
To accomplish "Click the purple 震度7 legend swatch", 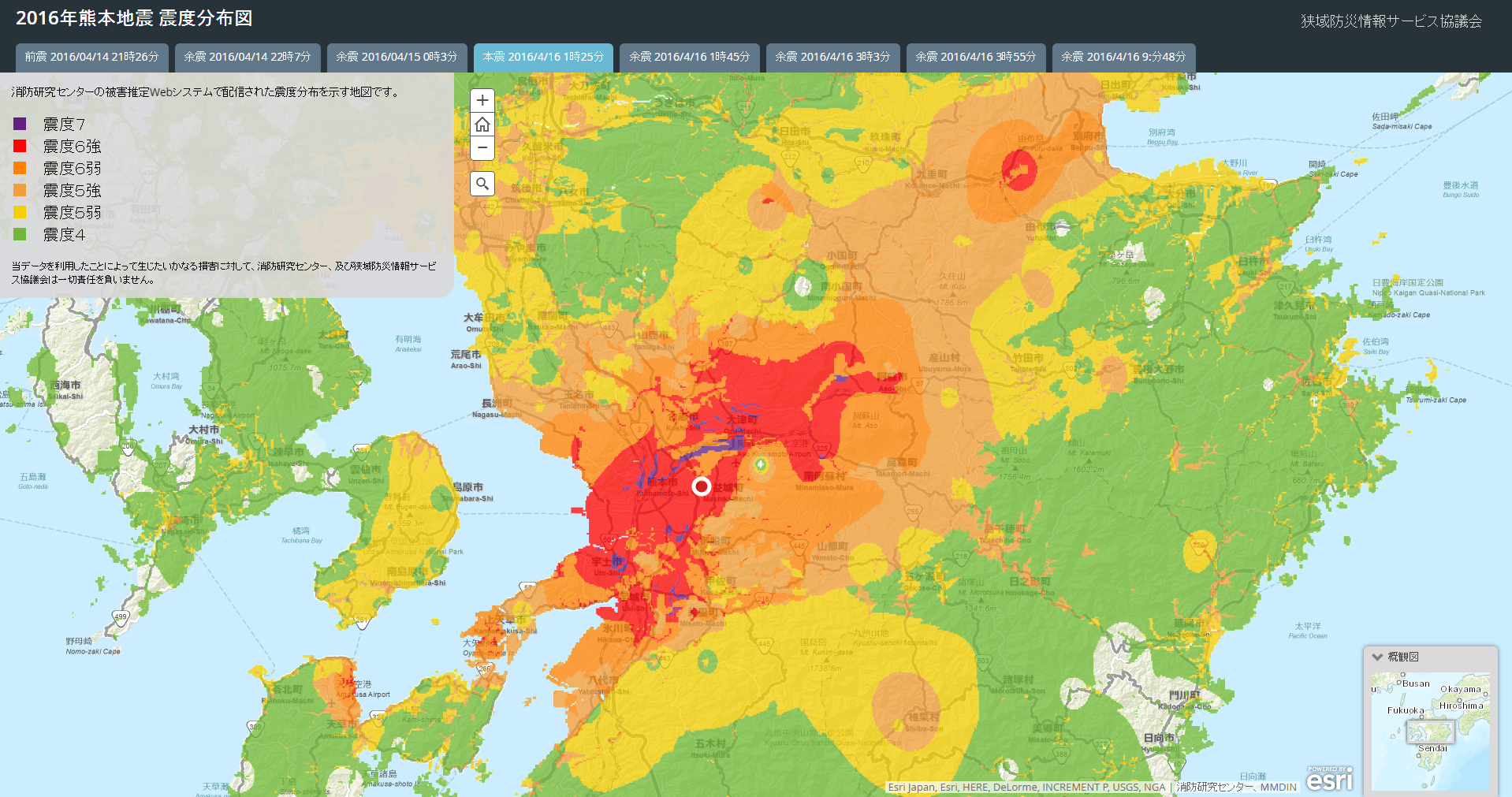I will [x=20, y=124].
